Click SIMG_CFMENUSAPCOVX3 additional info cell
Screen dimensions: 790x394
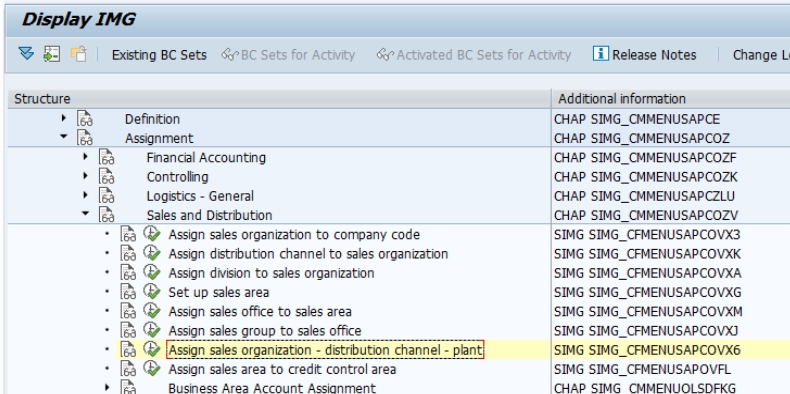tap(647, 235)
